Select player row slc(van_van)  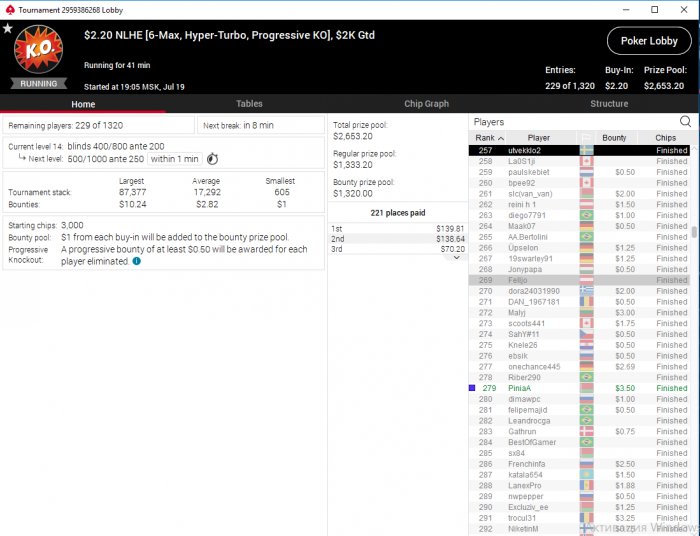tap(579, 194)
